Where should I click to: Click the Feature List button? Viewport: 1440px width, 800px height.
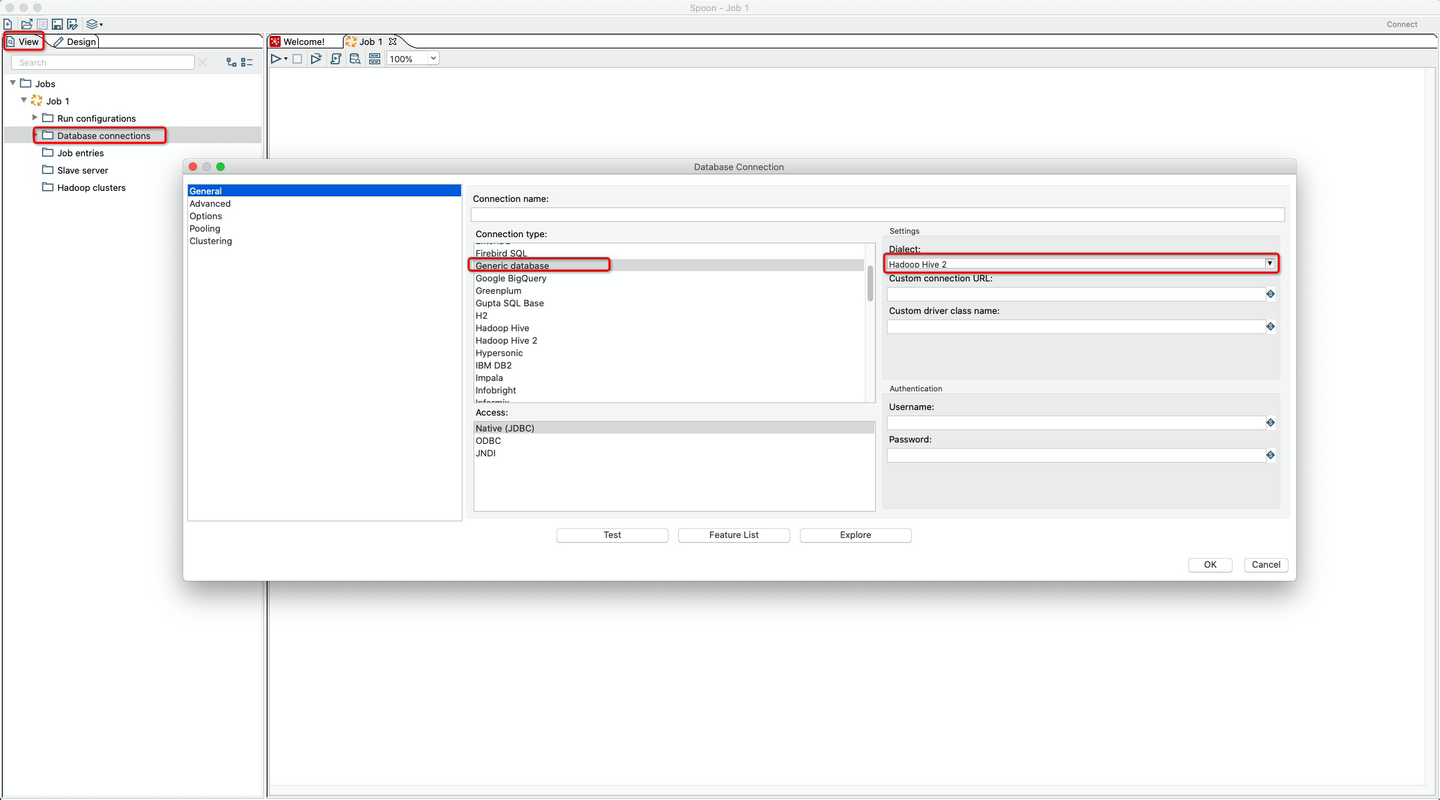pos(734,535)
